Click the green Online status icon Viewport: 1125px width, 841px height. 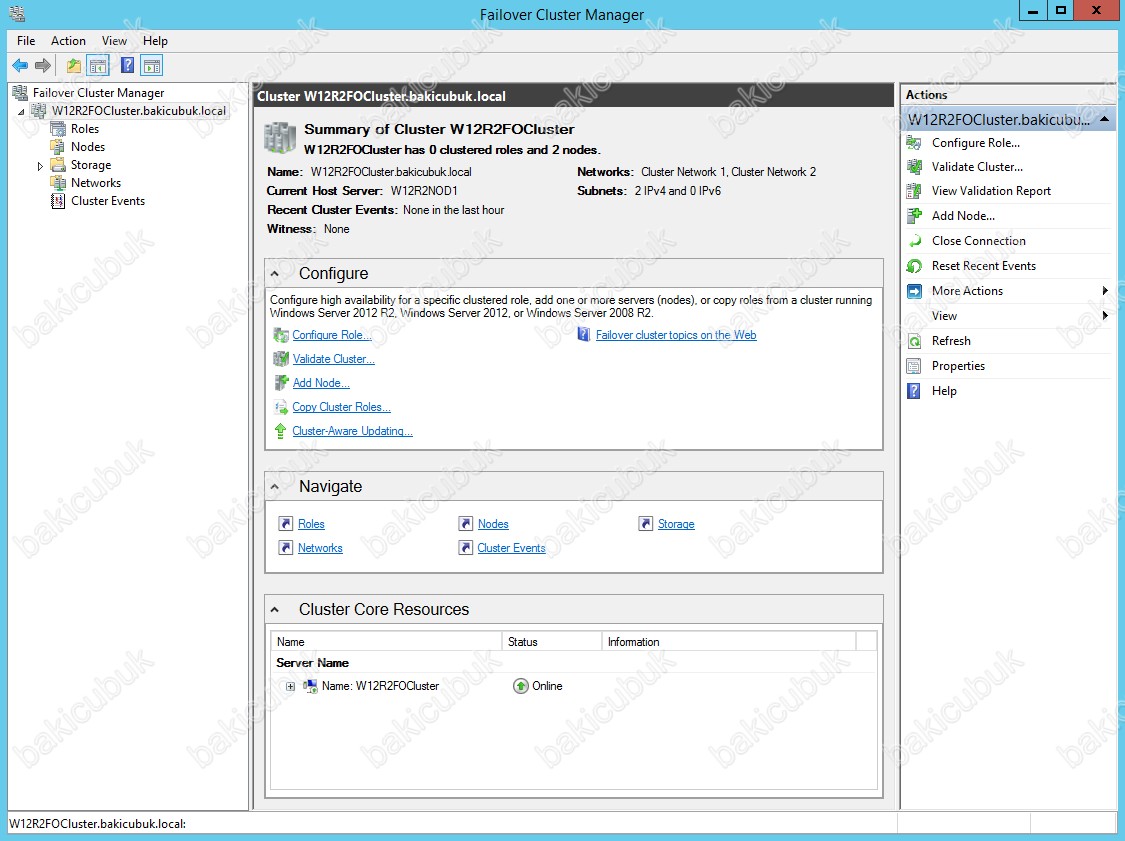click(x=521, y=686)
